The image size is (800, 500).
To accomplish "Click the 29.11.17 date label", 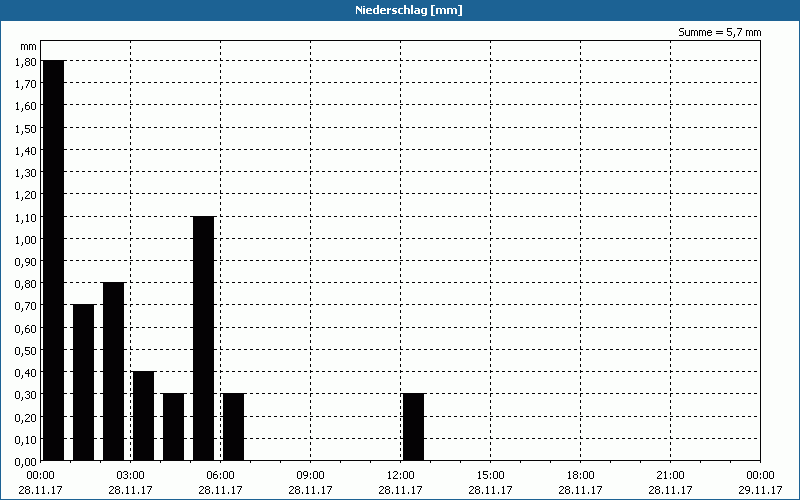I will pyautogui.click(x=760, y=490).
